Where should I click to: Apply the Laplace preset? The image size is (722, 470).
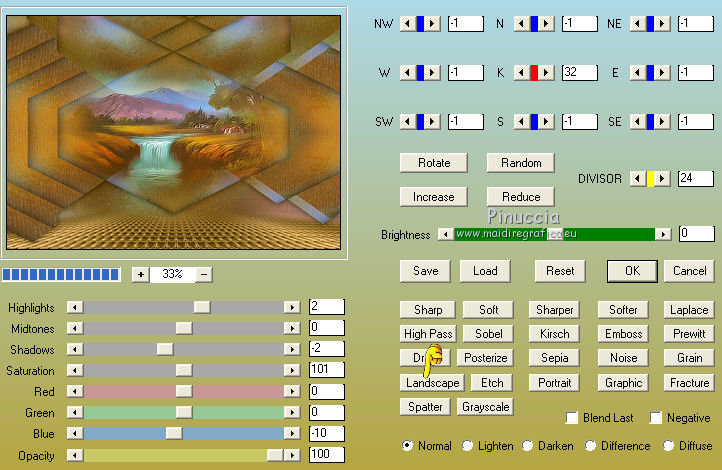pos(689,310)
